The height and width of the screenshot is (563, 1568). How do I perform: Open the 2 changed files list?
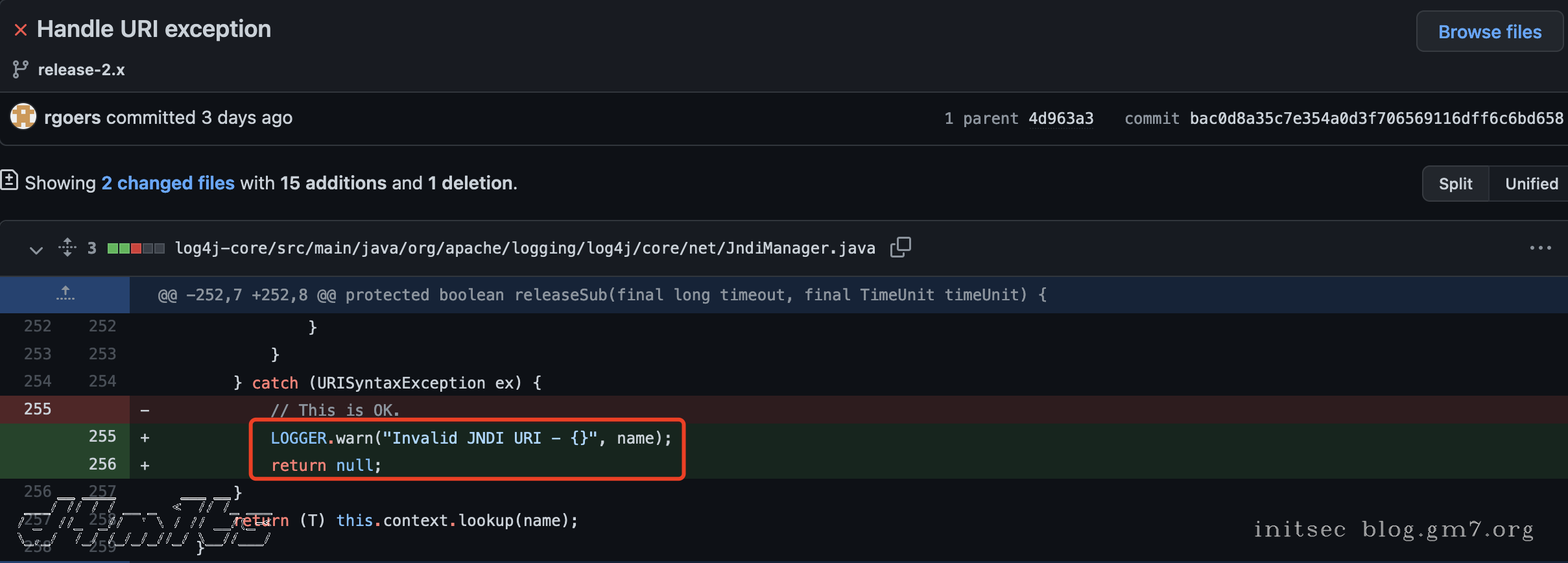(x=168, y=184)
